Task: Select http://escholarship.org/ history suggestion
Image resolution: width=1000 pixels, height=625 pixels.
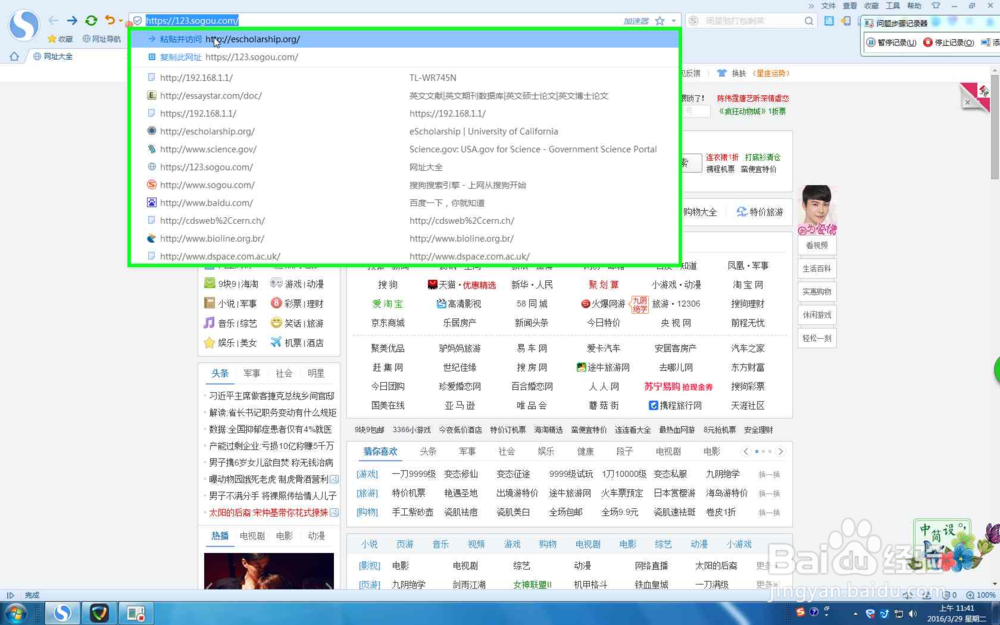Action: tap(405, 131)
